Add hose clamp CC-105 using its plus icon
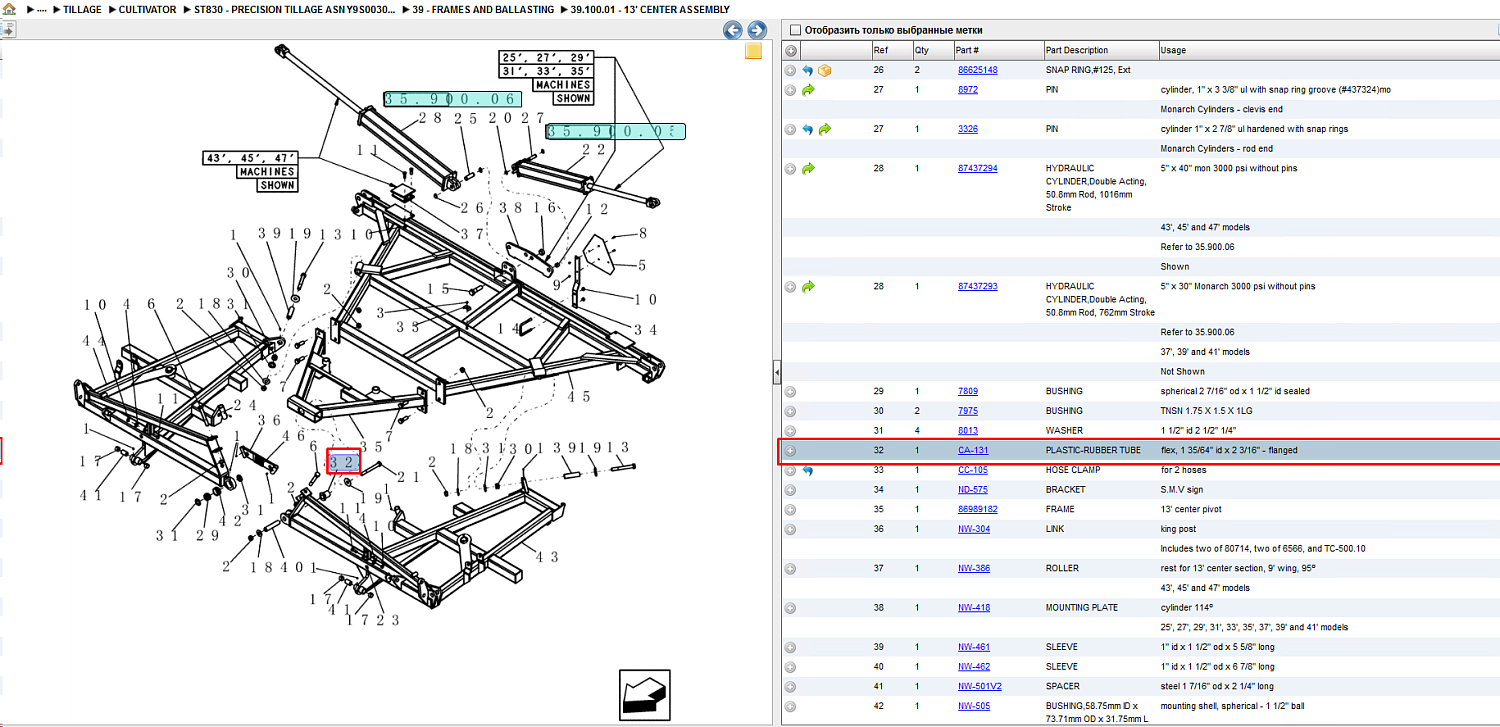1500x727 pixels. tap(790, 470)
